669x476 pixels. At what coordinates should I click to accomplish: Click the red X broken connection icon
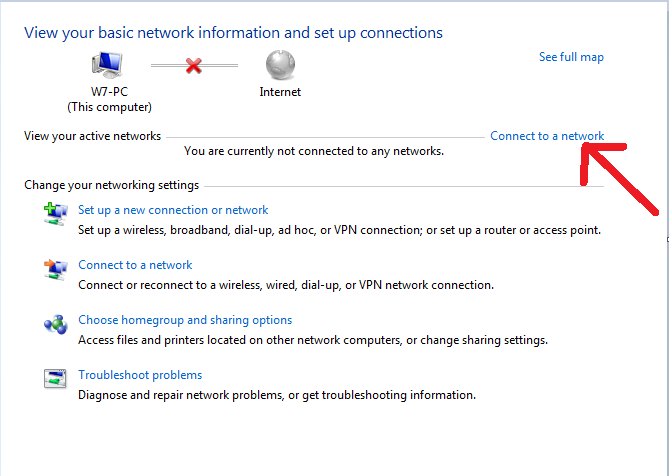194,66
